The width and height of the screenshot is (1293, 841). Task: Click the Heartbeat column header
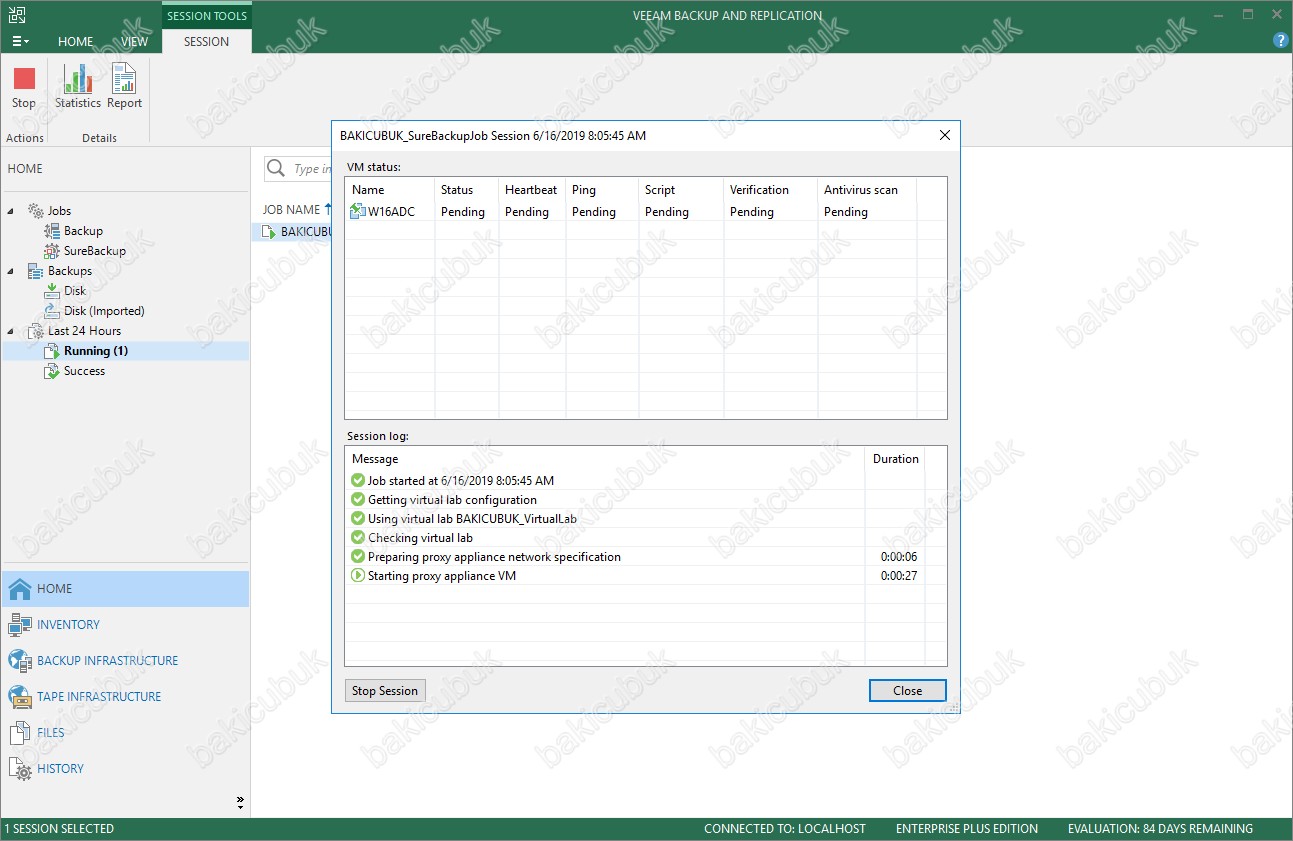pyautogui.click(x=532, y=190)
